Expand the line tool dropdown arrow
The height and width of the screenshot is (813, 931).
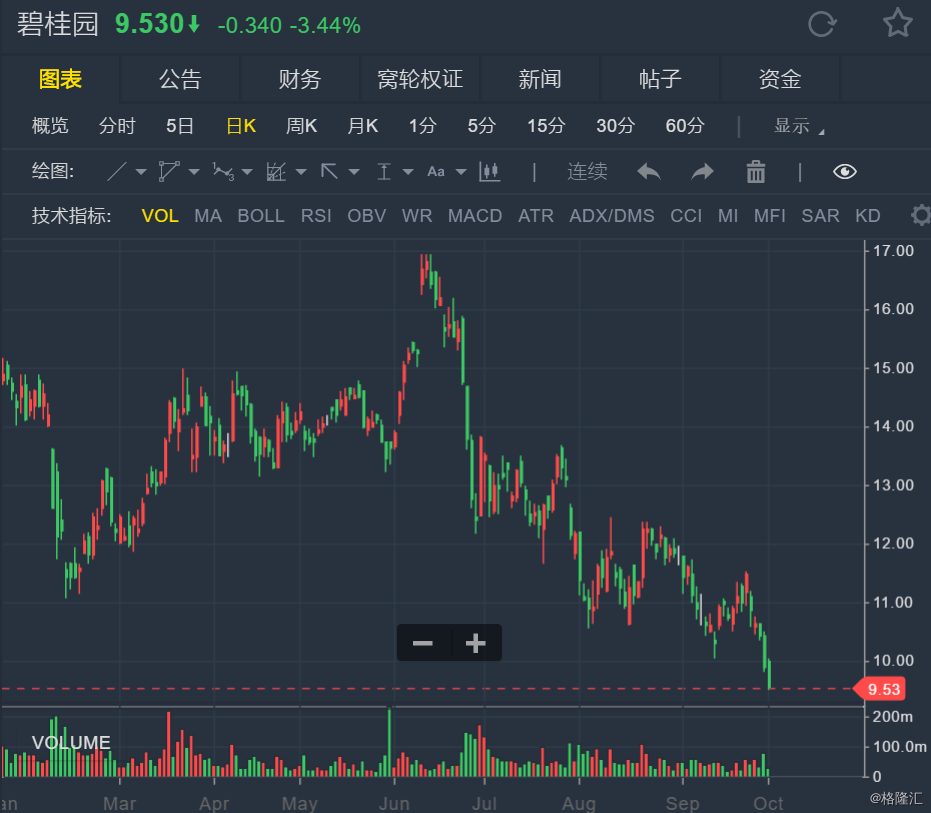click(x=140, y=171)
